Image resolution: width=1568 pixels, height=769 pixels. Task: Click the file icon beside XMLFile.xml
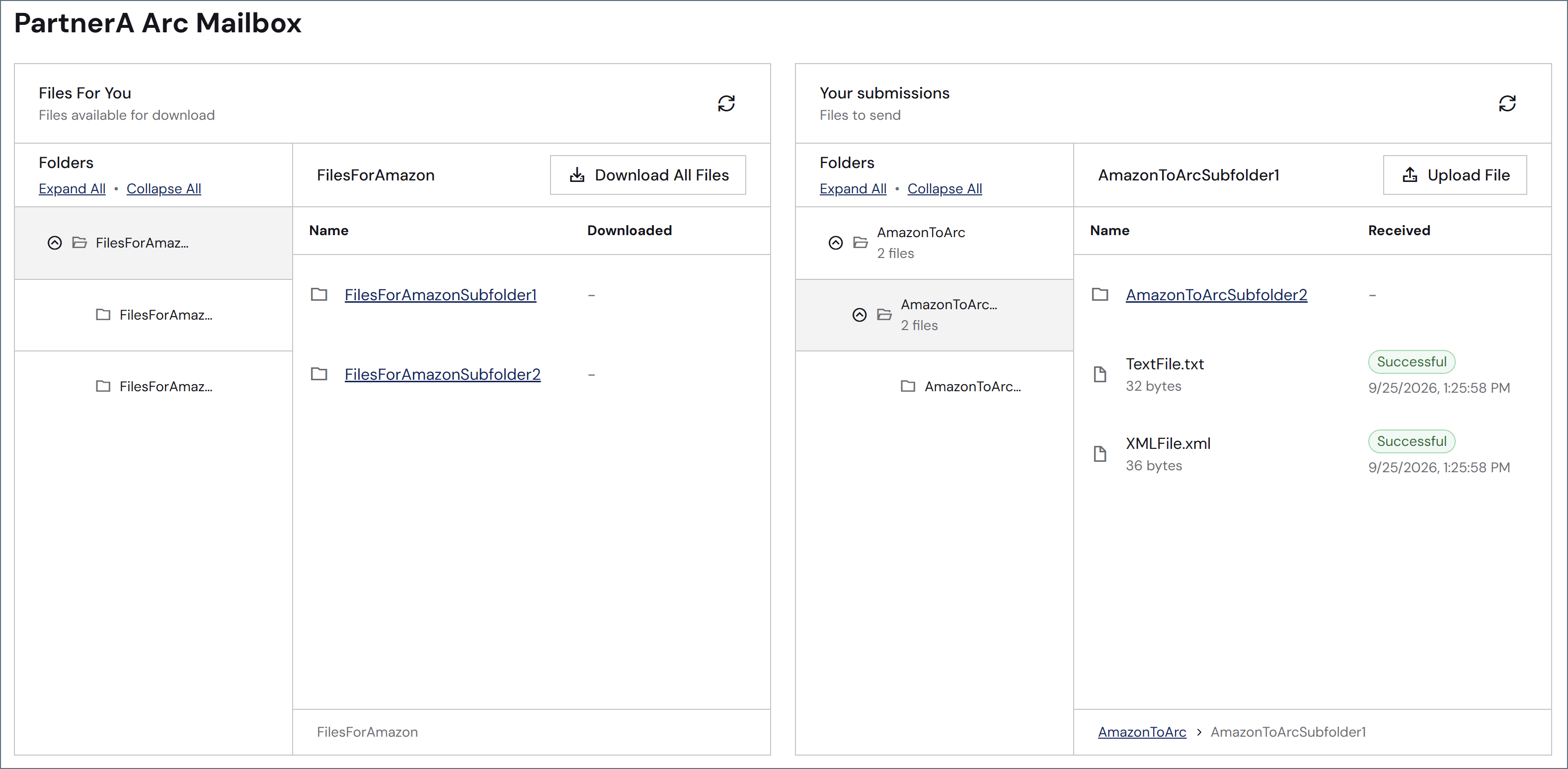tap(1100, 454)
